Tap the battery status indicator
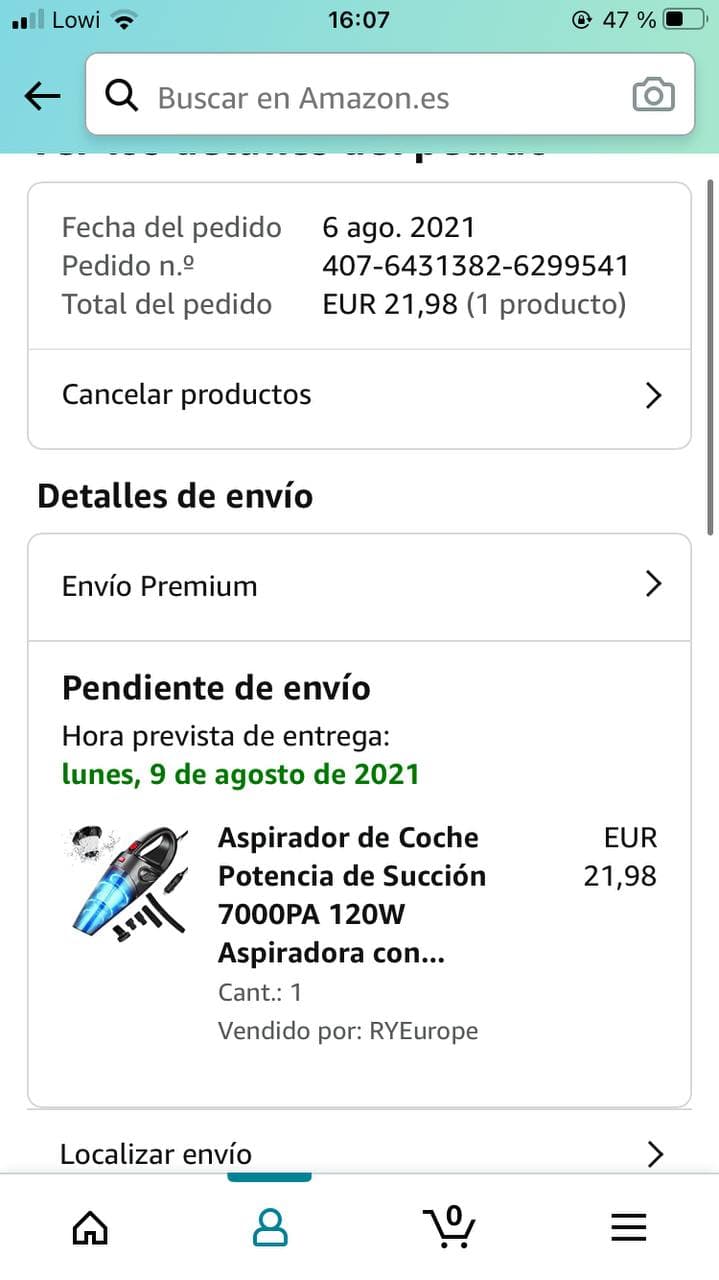 click(x=684, y=19)
